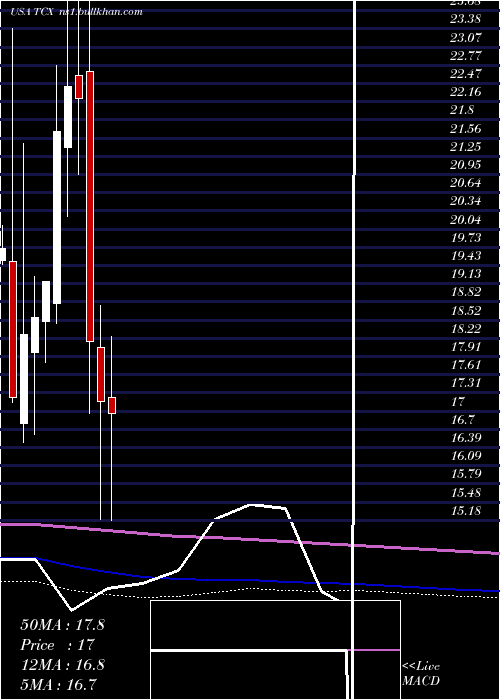Click the 20.64 price axis label
The image size is (500, 700).
click(466, 183)
